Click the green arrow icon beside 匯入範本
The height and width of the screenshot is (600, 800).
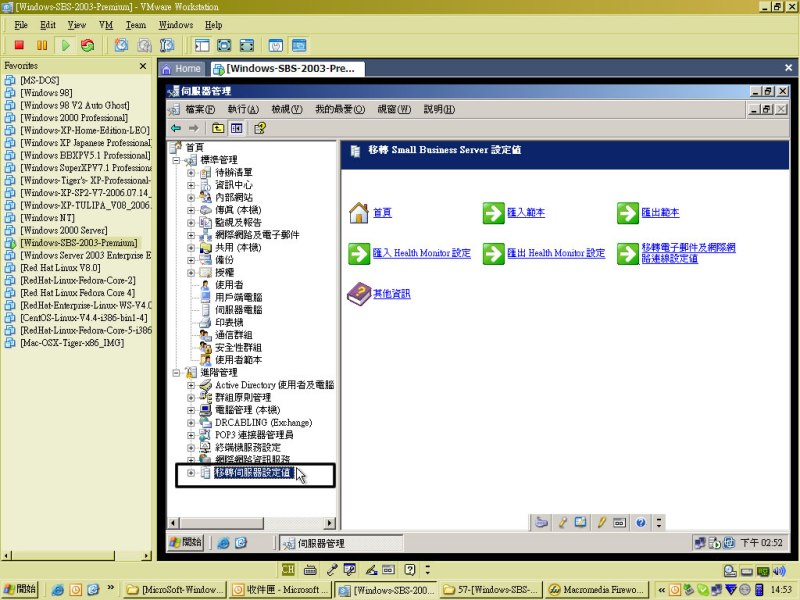coord(493,213)
